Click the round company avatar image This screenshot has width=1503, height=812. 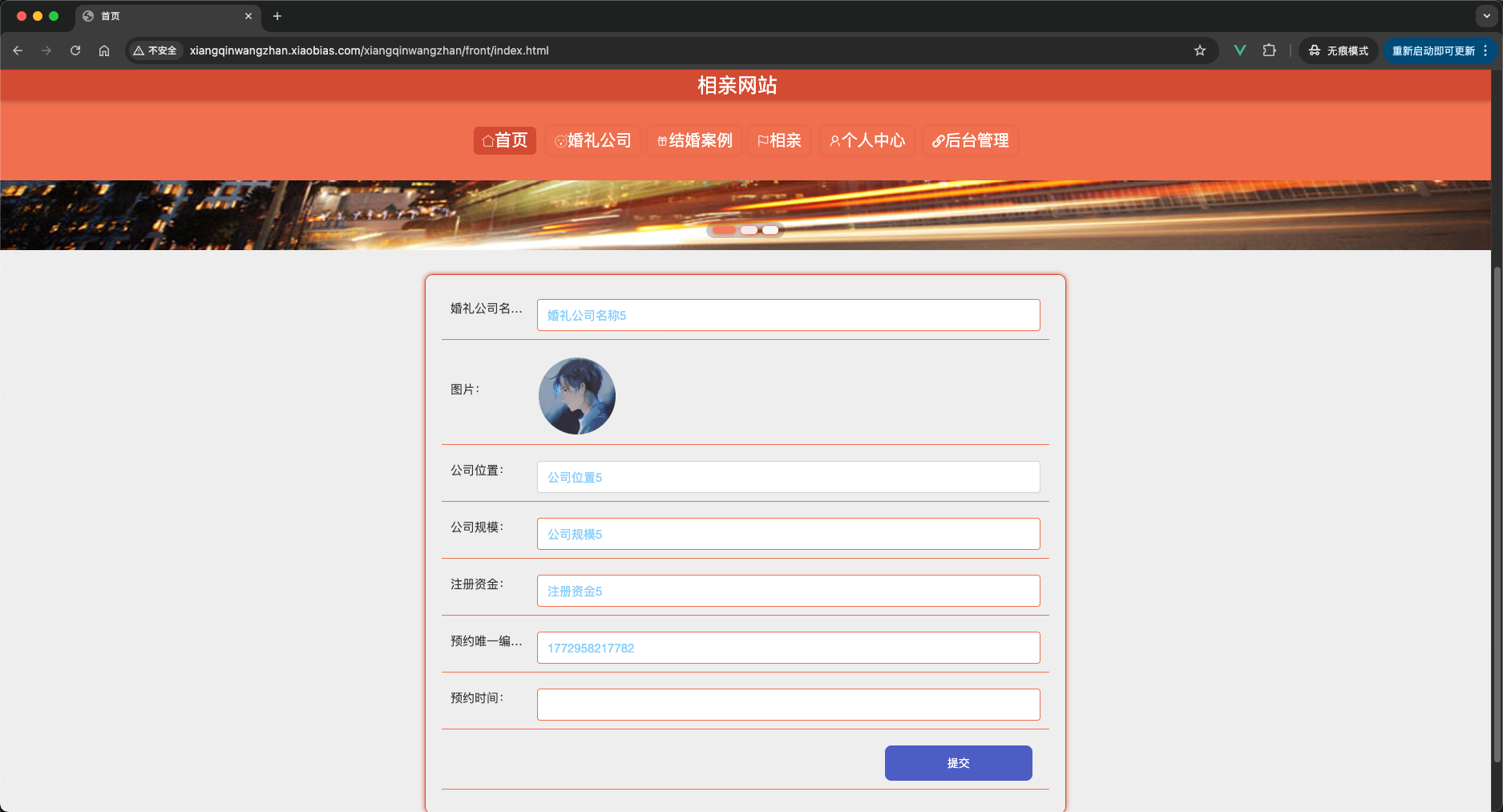pyautogui.click(x=577, y=396)
